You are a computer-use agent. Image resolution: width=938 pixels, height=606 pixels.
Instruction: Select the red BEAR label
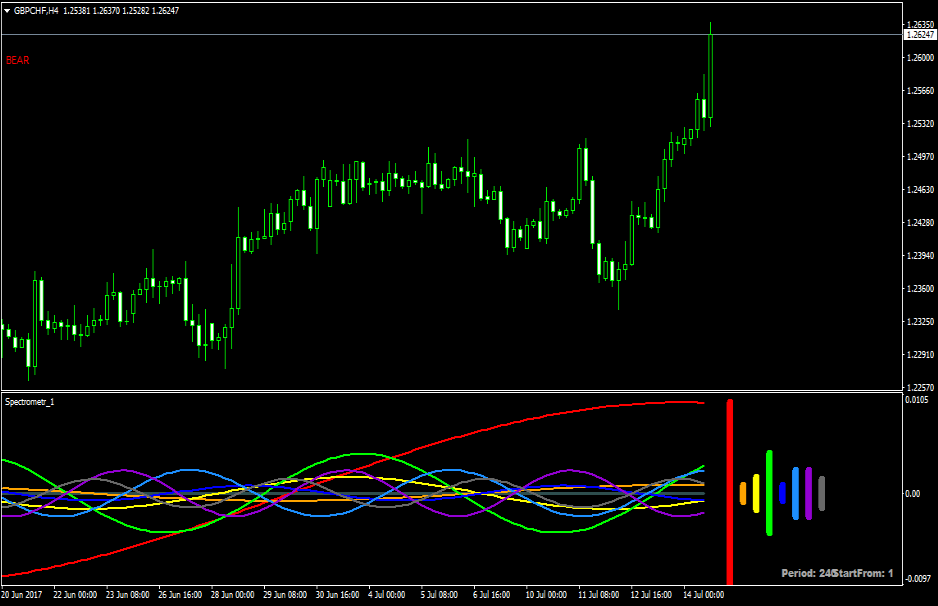pyautogui.click(x=18, y=60)
